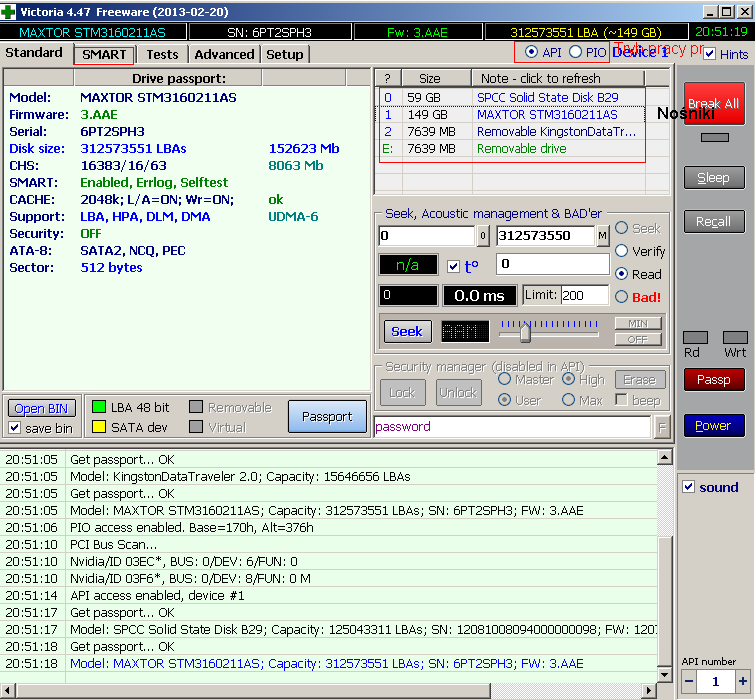Select the User radio option
The height and width of the screenshot is (700, 755).
(x=504, y=400)
